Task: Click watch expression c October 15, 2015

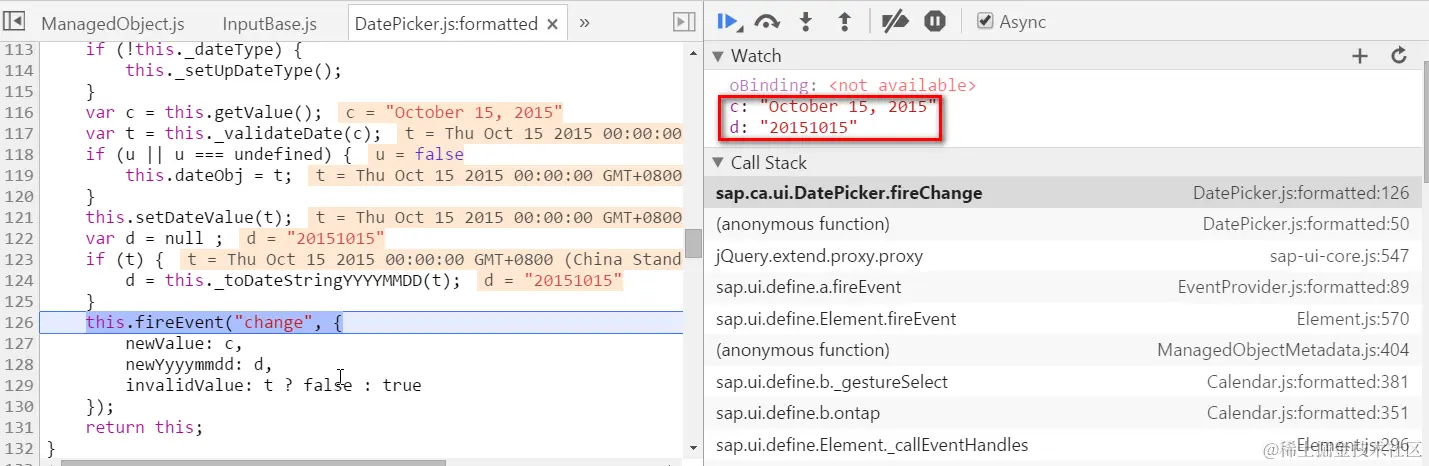Action: click(833, 106)
